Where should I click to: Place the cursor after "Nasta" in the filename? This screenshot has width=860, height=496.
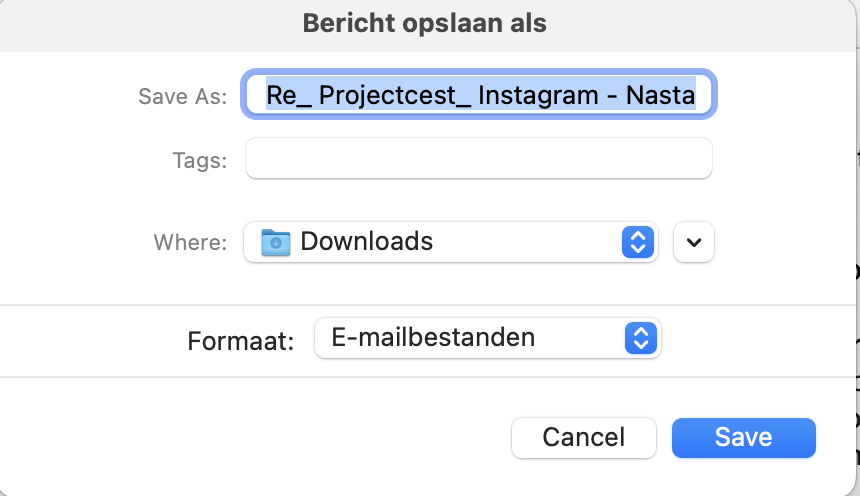click(696, 96)
